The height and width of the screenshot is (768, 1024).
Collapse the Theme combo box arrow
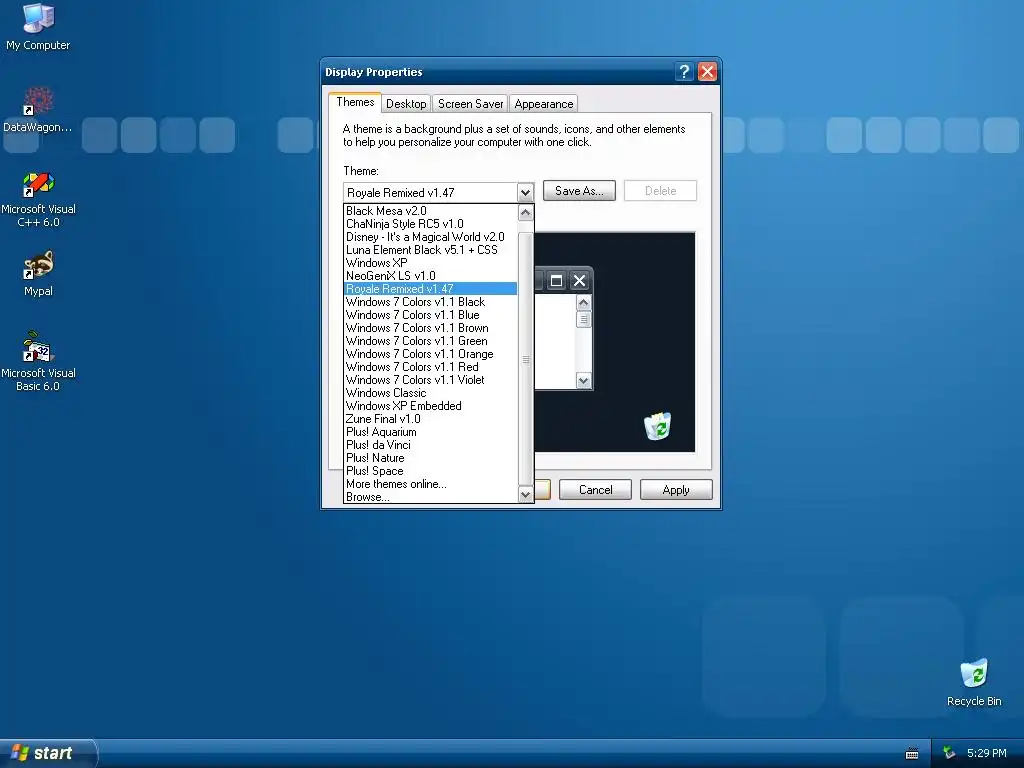(x=525, y=193)
